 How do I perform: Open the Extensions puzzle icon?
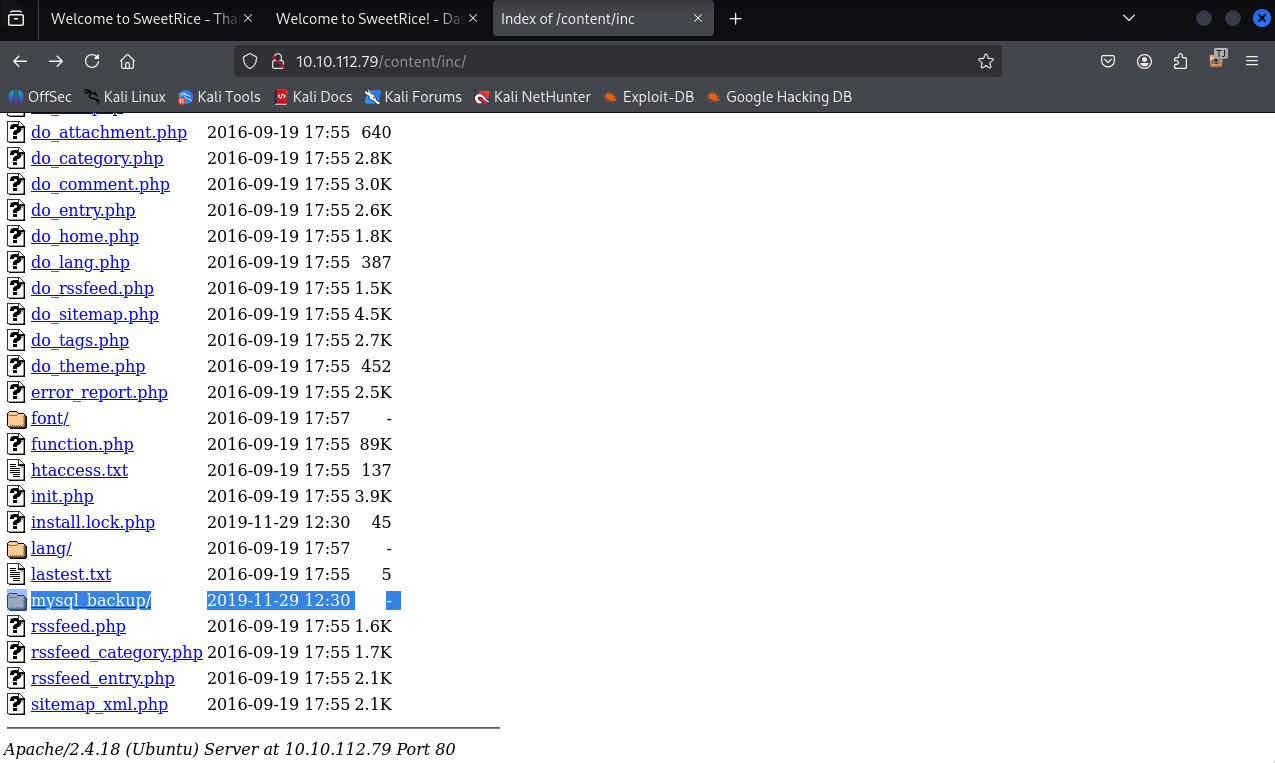[x=1180, y=61]
